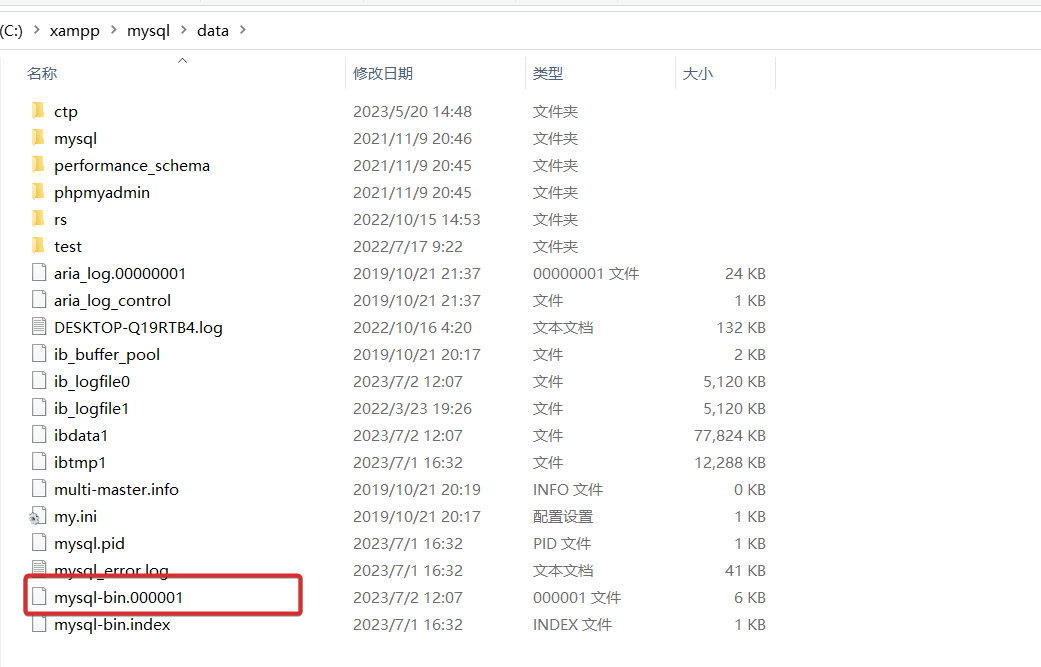Expand the chevron after mysql in breadcrumb
The height and width of the screenshot is (667, 1041).
[x=181, y=30]
